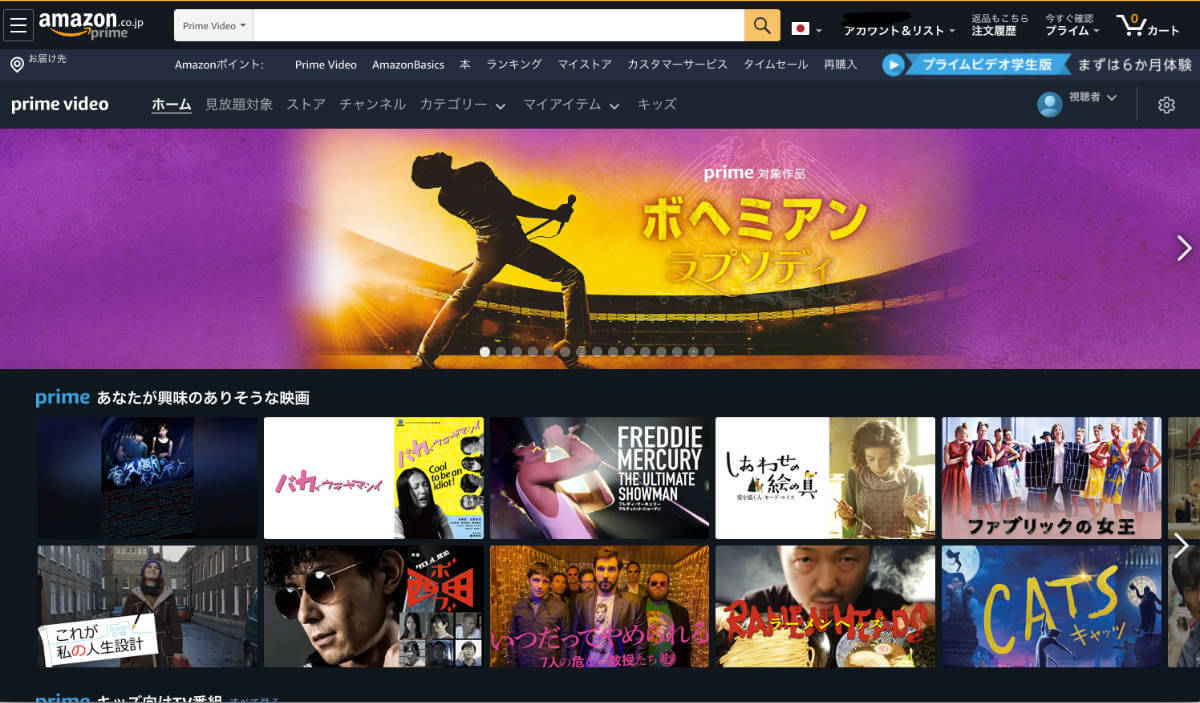Image resolution: width=1200 pixels, height=703 pixels.
Task: Click the search magnifier button
Action: (x=760, y=24)
